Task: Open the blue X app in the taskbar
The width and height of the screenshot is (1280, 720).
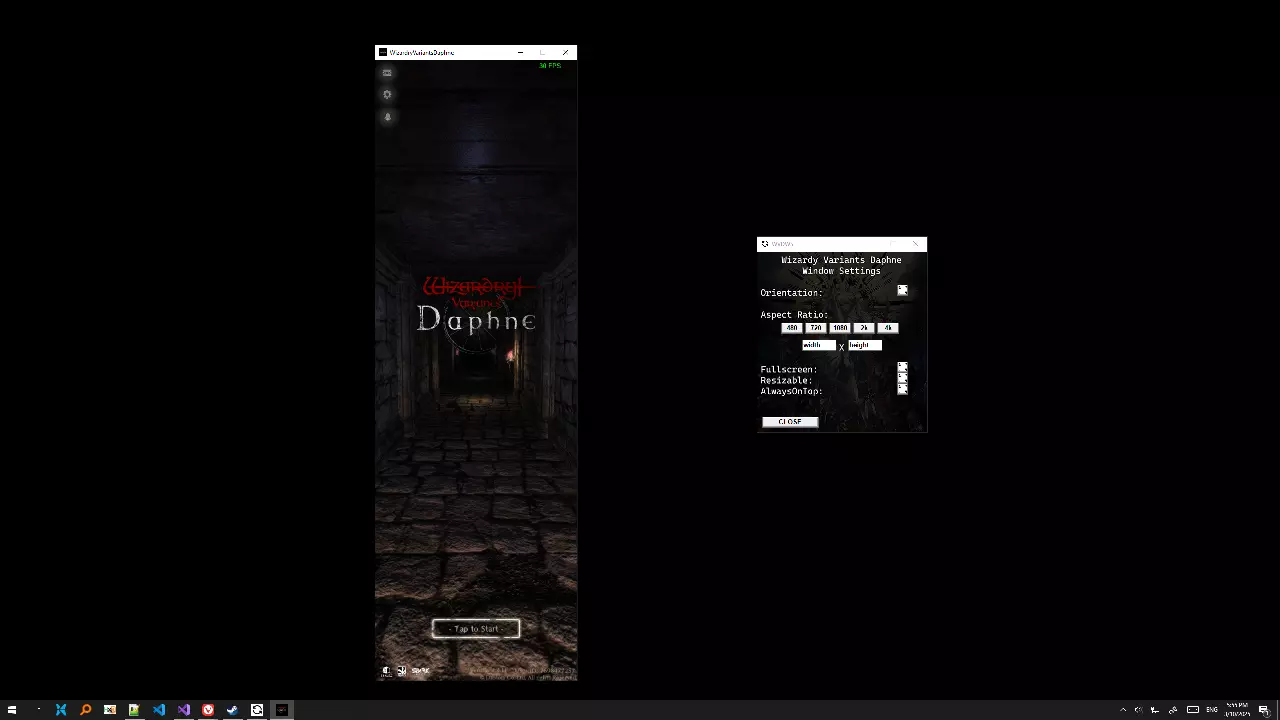Action: point(61,710)
